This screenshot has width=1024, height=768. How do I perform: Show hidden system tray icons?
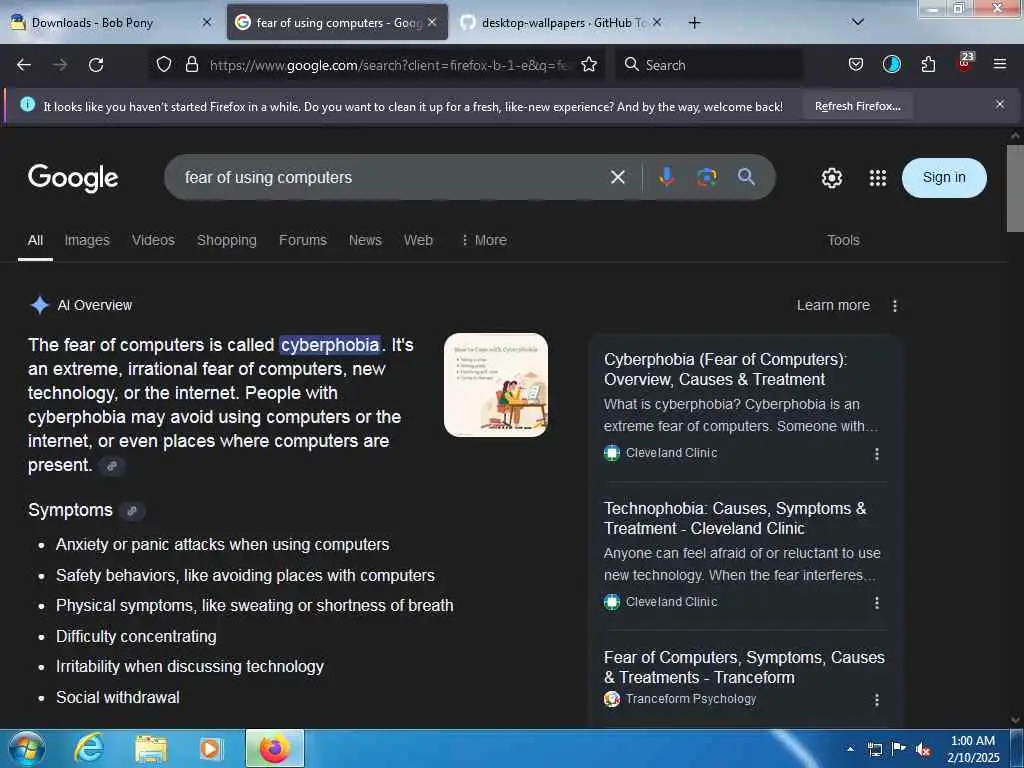tap(850, 749)
